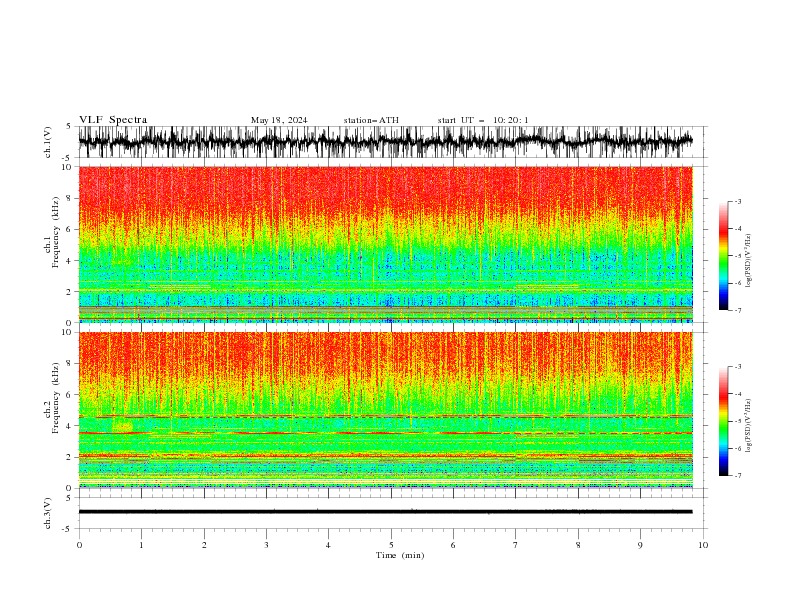Click the "ch.2 Frequency (kHz)" axis label
Viewport: 792px width, 612px height.
pos(52,398)
